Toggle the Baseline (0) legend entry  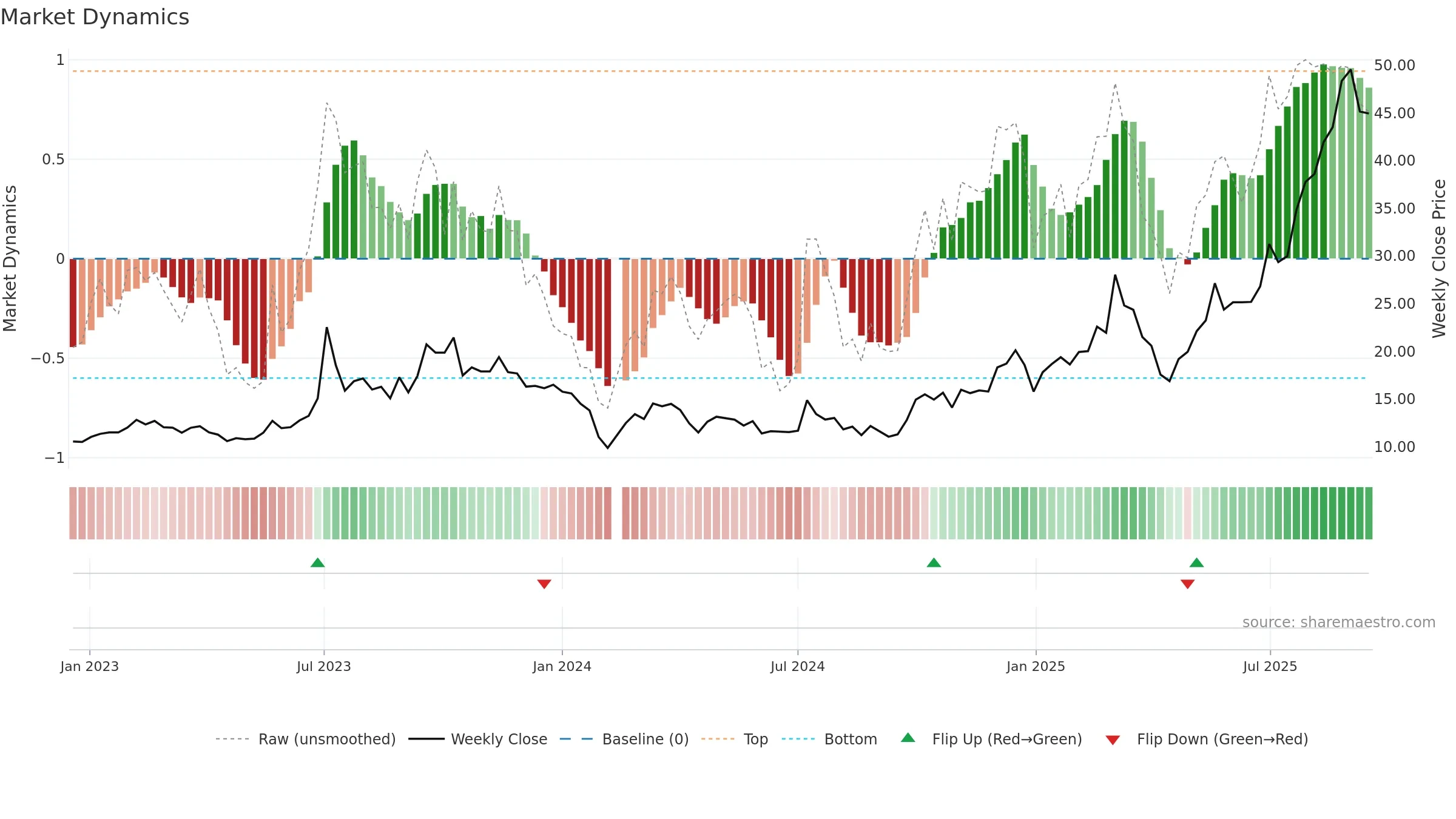coord(624,739)
